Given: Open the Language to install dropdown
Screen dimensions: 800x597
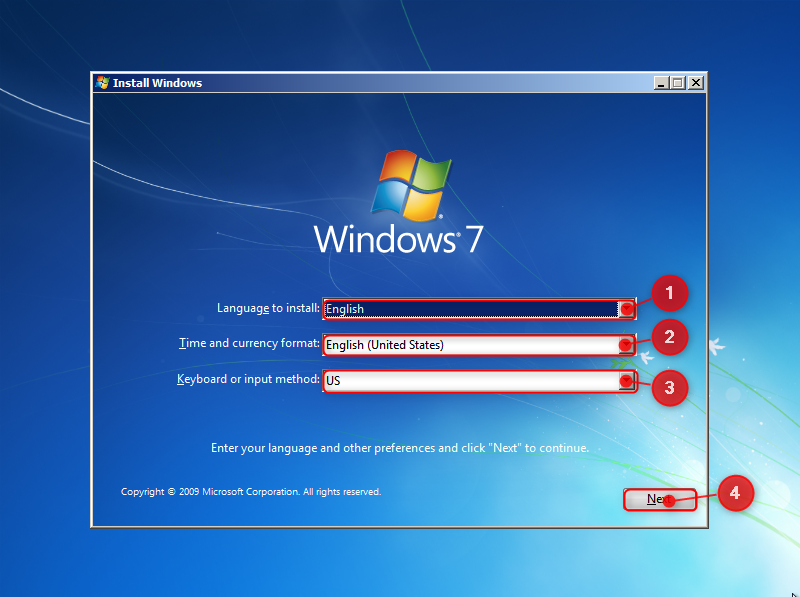Looking at the screenshot, I should pyautogui.click(x=479, y=309).
